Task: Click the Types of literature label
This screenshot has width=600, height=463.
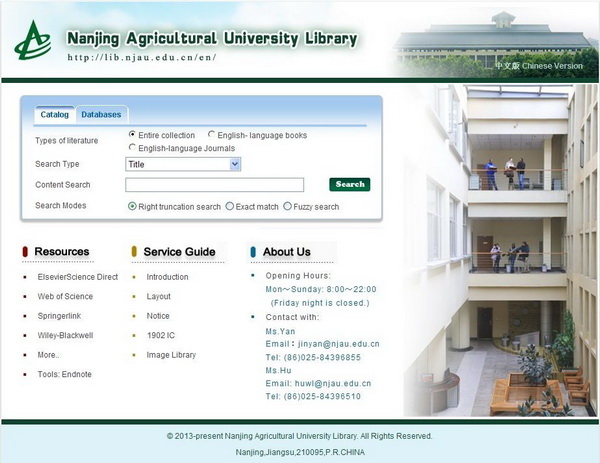Action: [67, 140]
